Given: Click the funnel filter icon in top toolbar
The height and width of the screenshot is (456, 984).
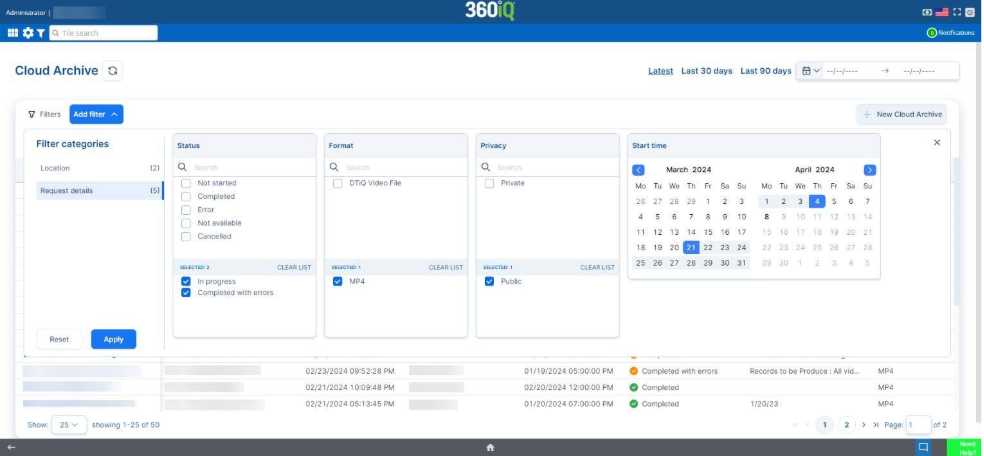Looking at the screenshot, I should 40,33.
